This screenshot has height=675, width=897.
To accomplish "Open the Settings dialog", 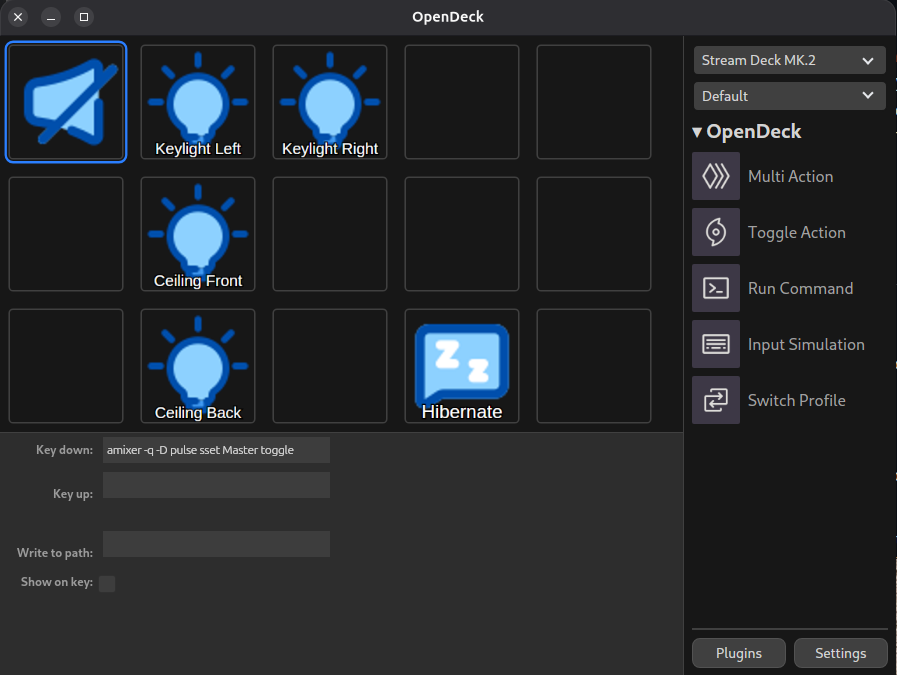I will (840, 653).
